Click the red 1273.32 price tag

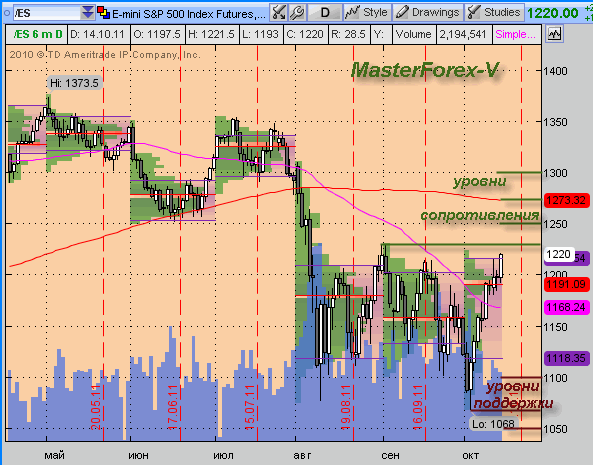[x=567, y=200]
